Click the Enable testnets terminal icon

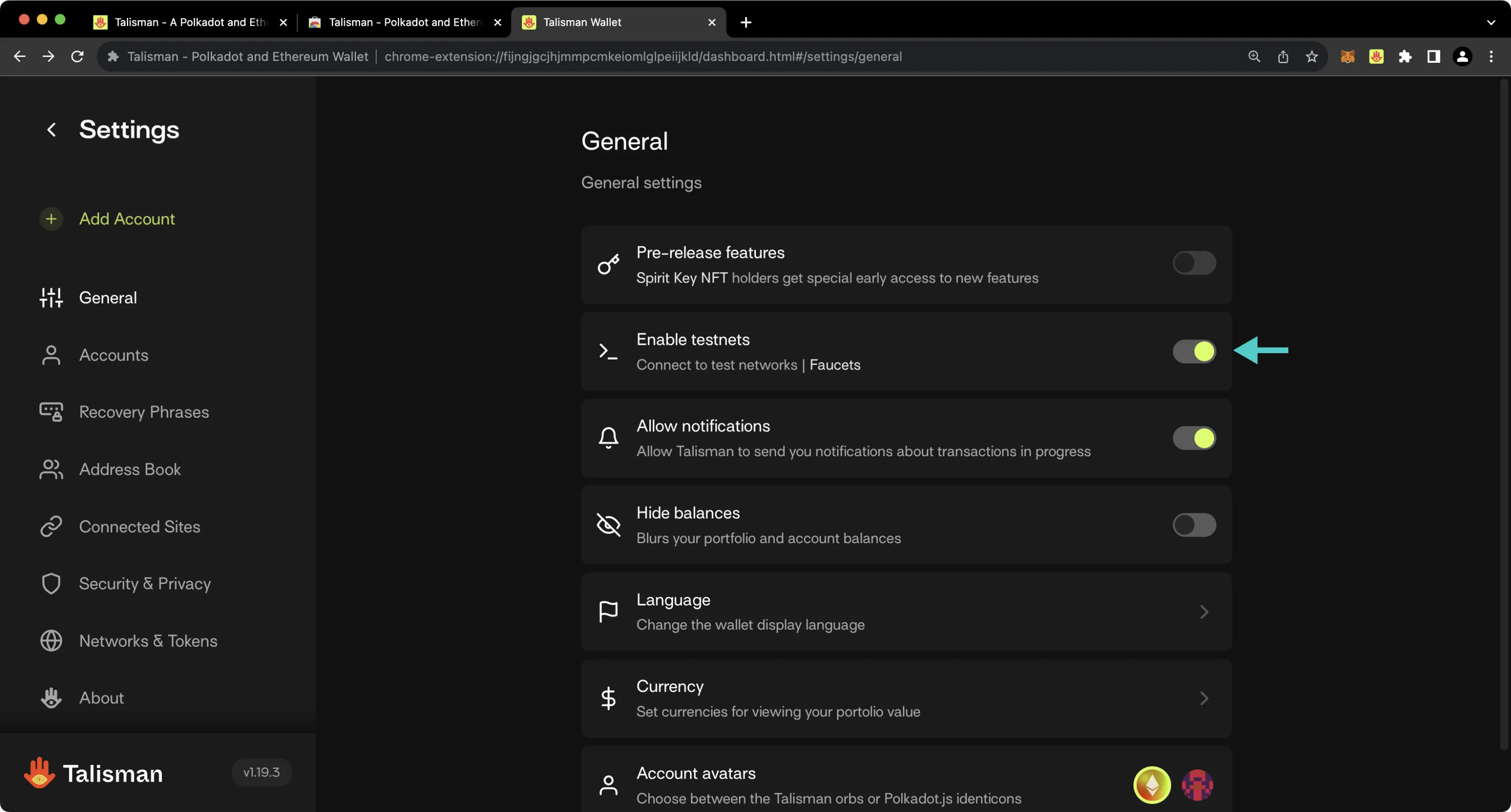(608, 351)
